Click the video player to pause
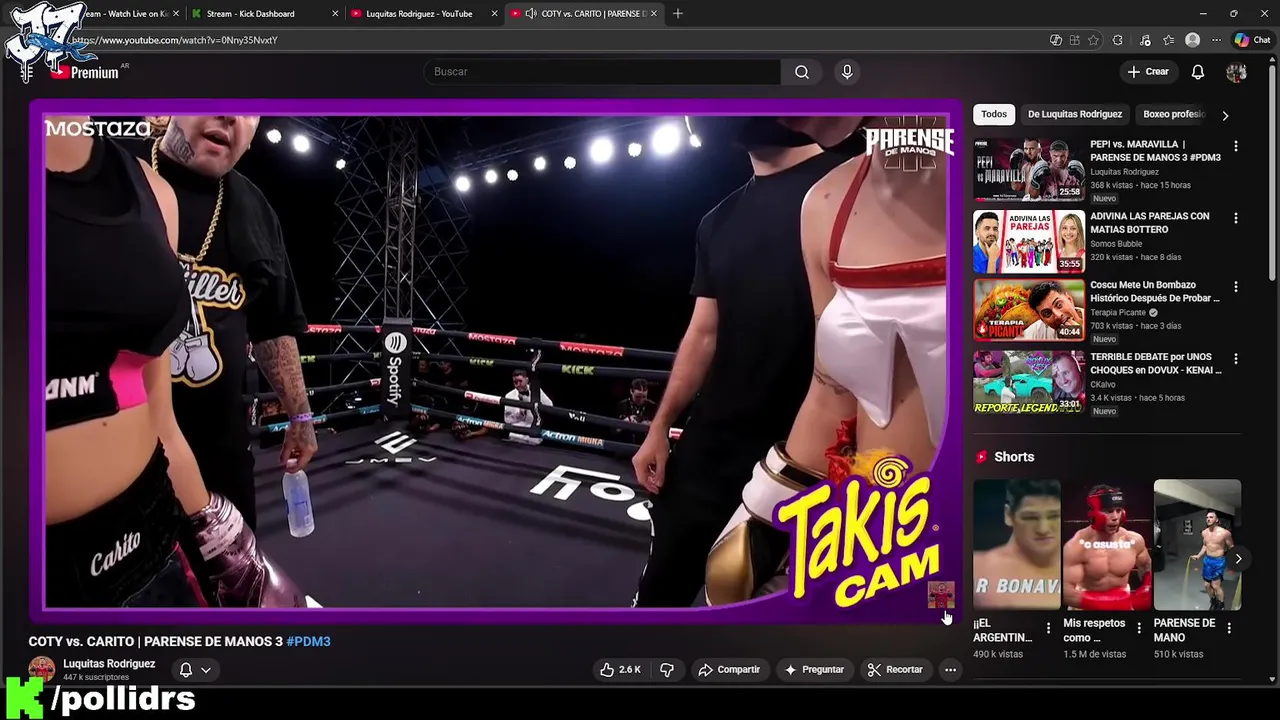Image resolution: width=1280 pixels, height=720 pixels. click(496, 362)
